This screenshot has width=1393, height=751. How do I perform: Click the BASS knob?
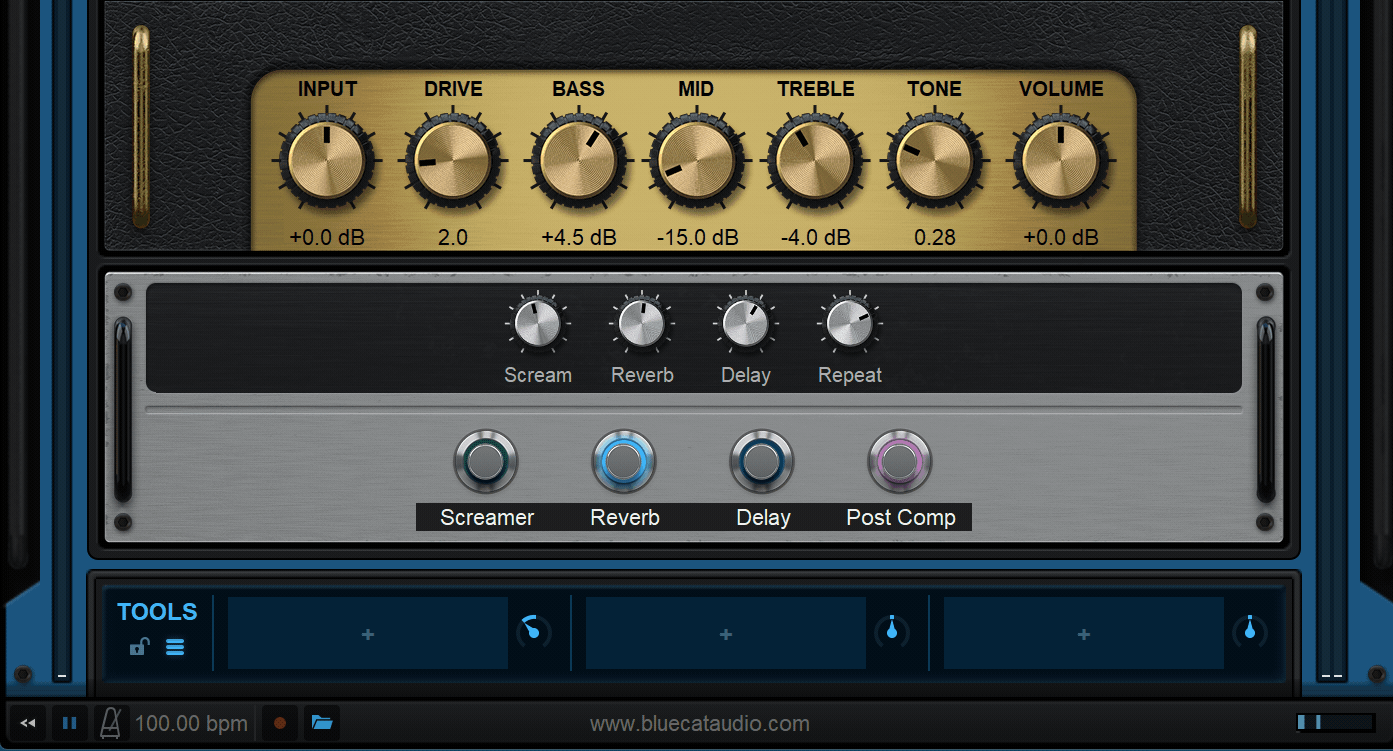578,161
